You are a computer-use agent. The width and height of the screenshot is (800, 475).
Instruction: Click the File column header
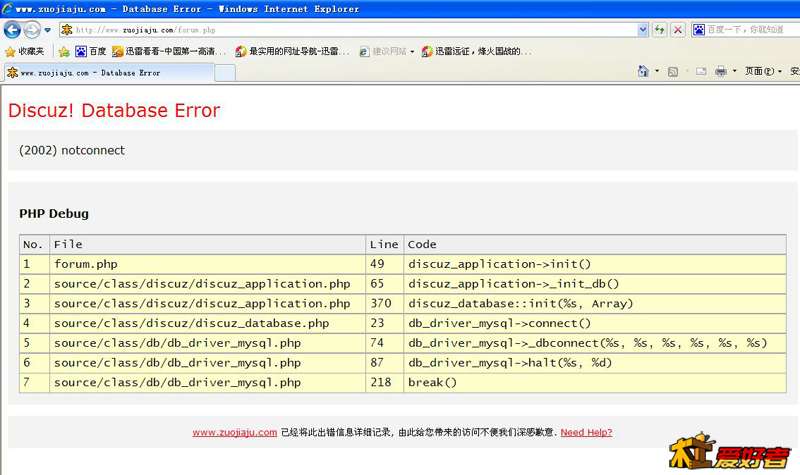pyautogui.click(x=208, y=244)
